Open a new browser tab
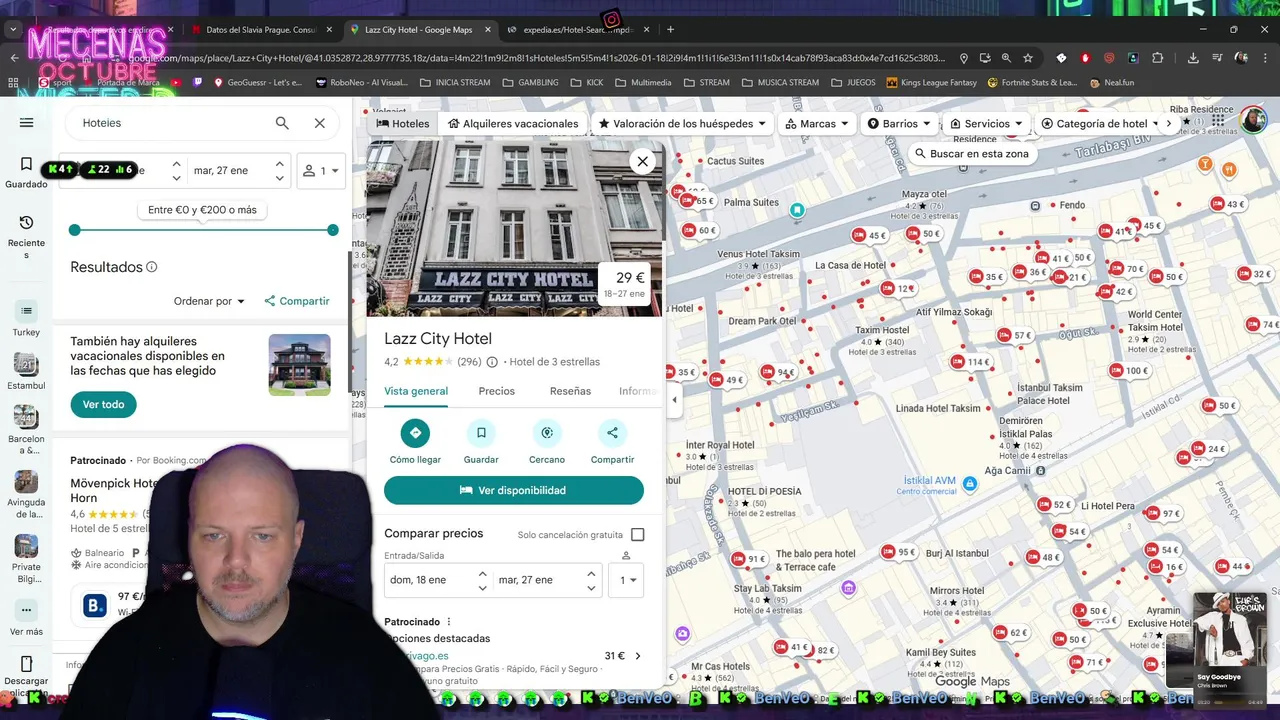 tap(670, 29)
